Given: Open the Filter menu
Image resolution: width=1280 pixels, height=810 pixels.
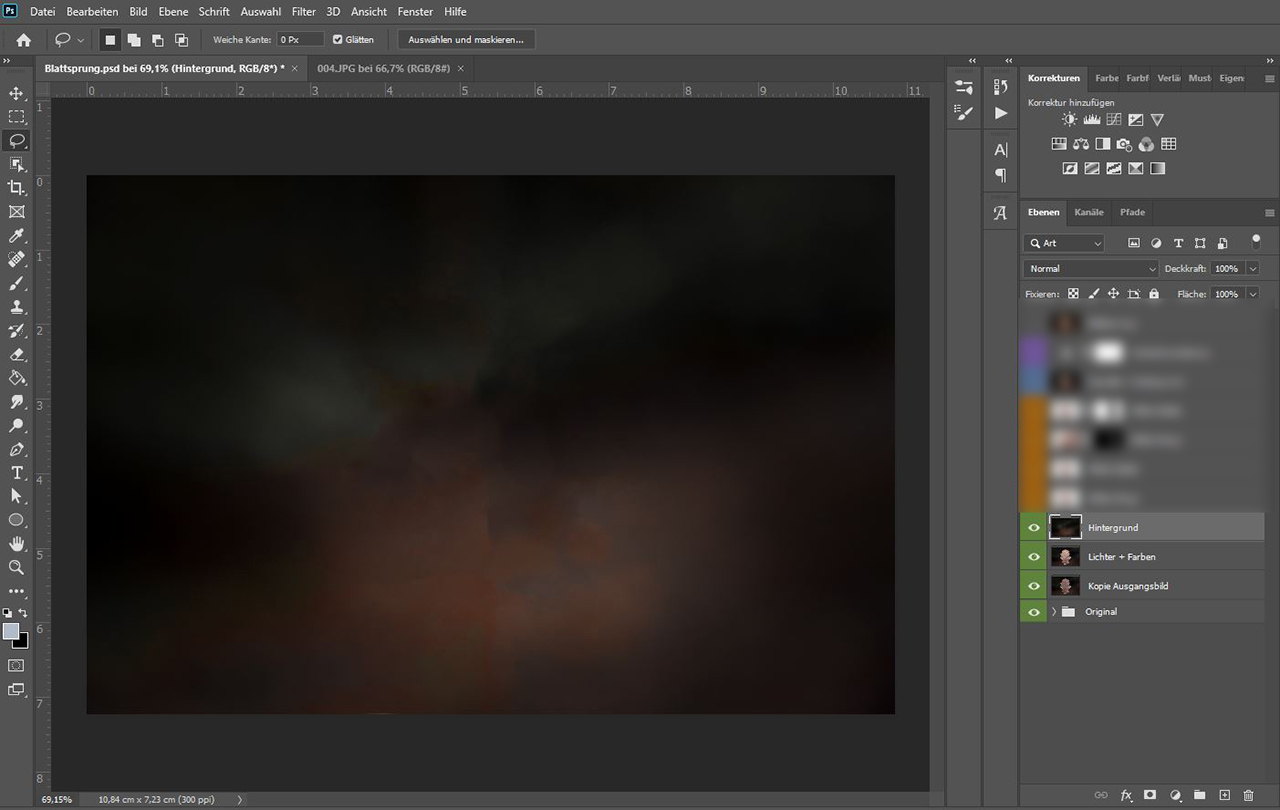Looking at the screenshot, I should [303, 12].
